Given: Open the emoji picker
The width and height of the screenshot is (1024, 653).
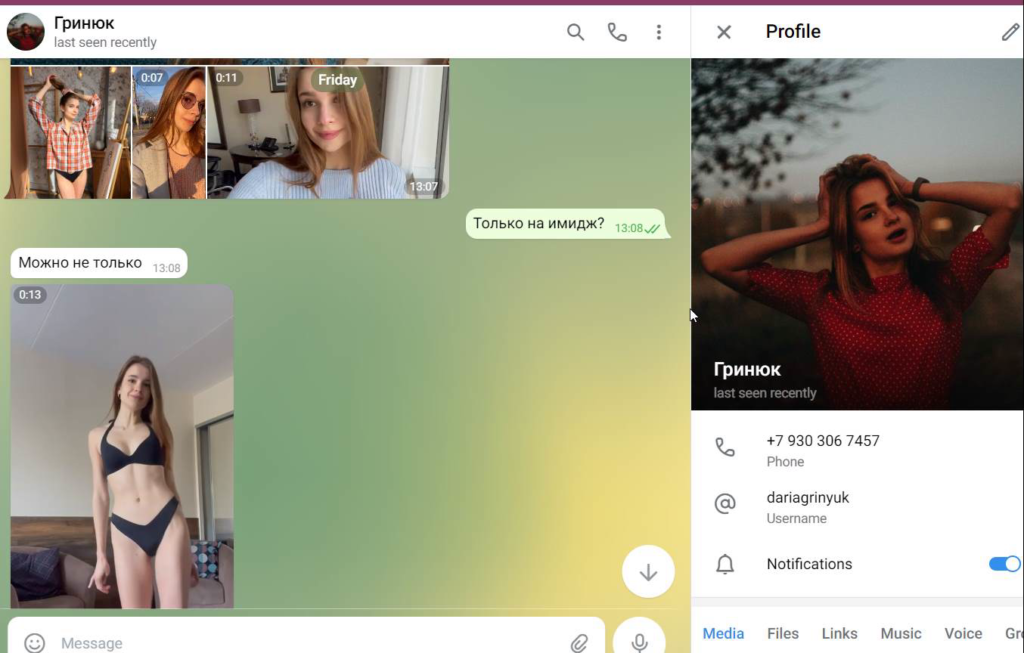Looking at the screenshot, I should [35, 642].
